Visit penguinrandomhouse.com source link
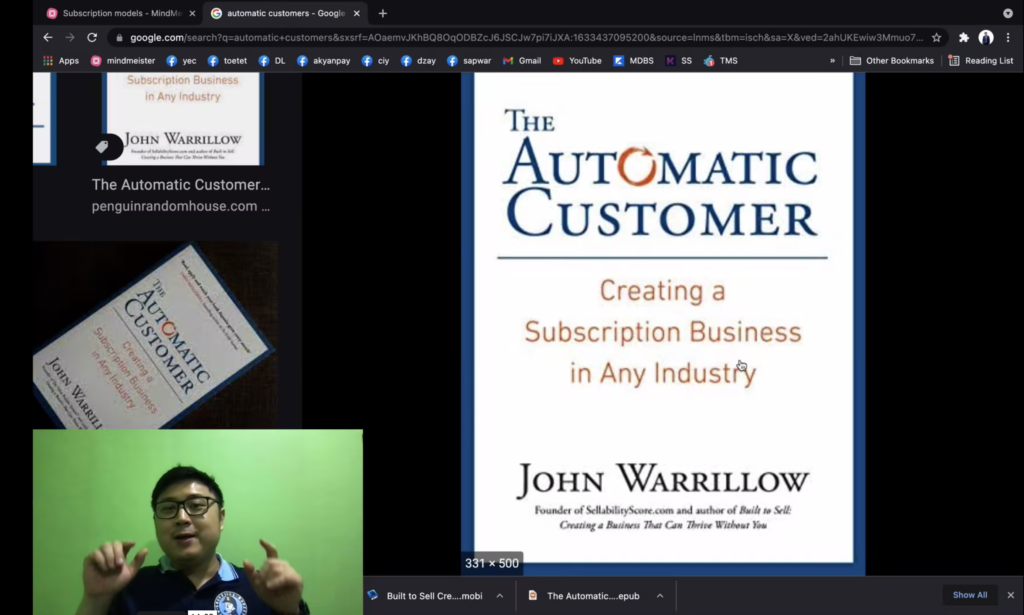The height and width of the screenshot is (615, 1024). (181, 206)
